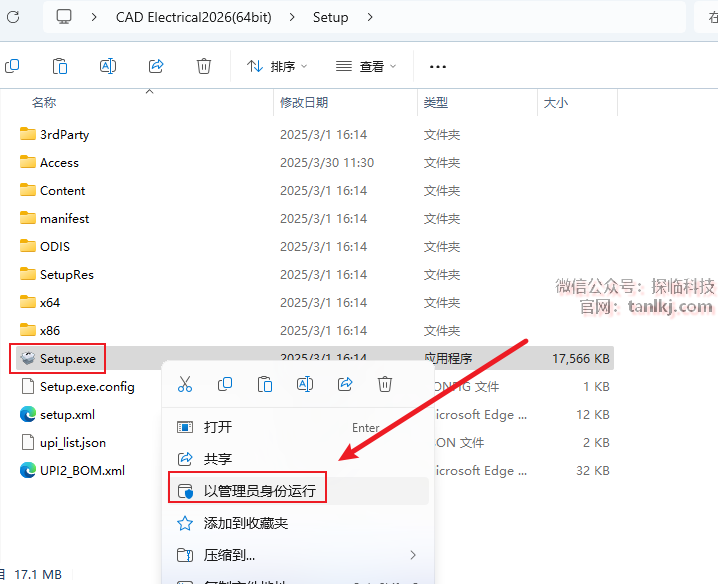Click the This PC monitor icon in breadcrumb
The image size is (718, 584).
pyautogui.click(x=64, y=17)
